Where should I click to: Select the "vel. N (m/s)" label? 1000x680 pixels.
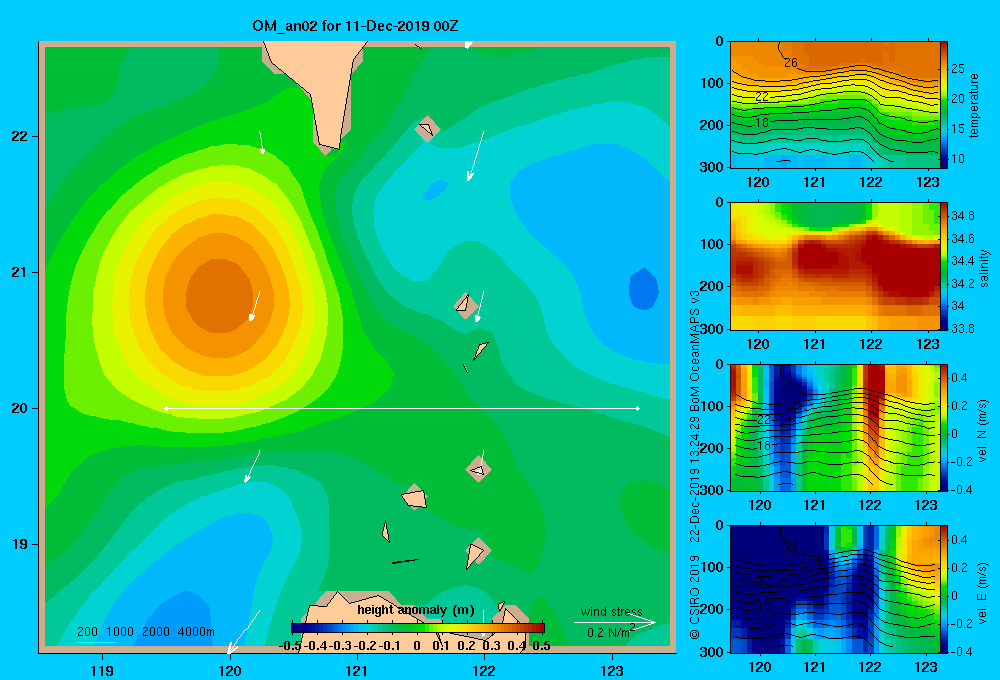(x=983, y=431)
